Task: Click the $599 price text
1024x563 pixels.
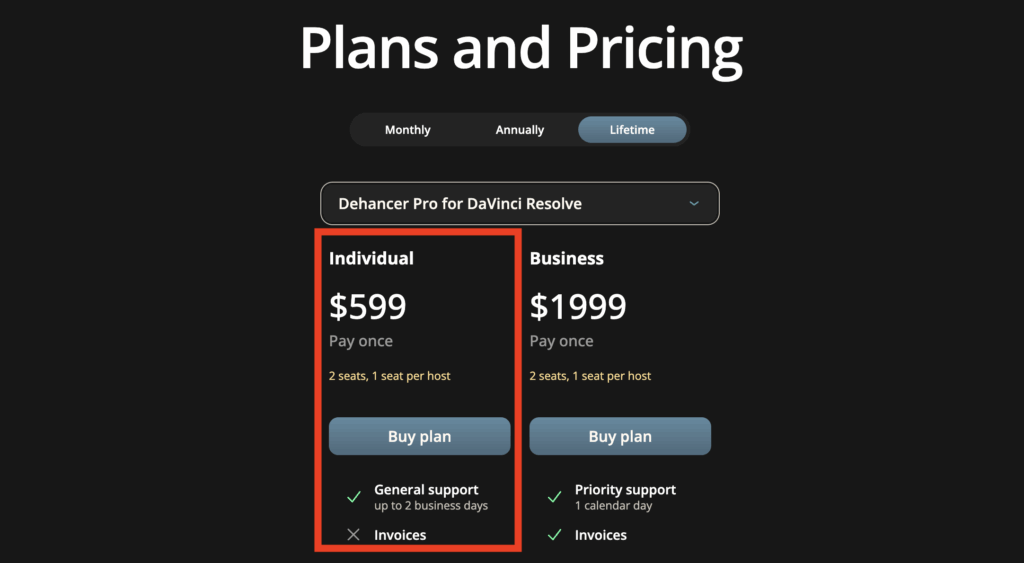Action: [368, 307]
